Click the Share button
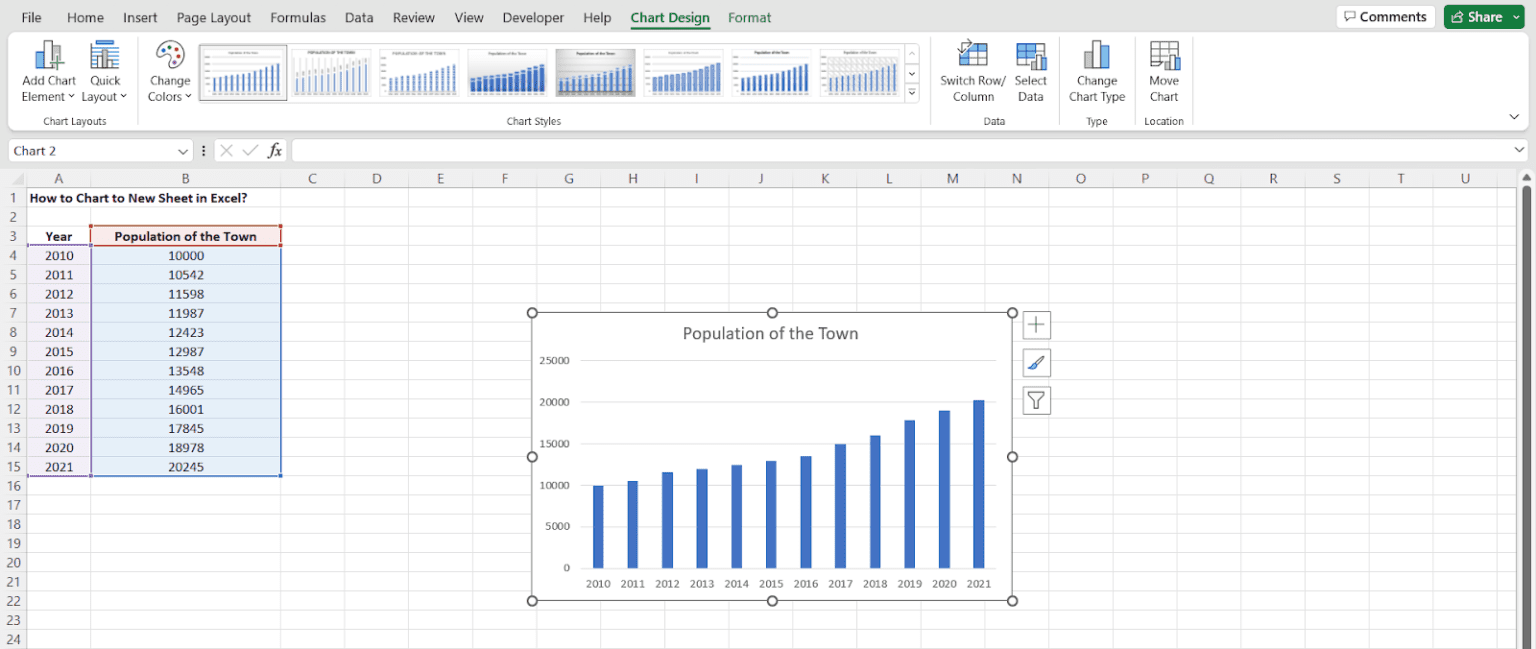 [1483, 16]
